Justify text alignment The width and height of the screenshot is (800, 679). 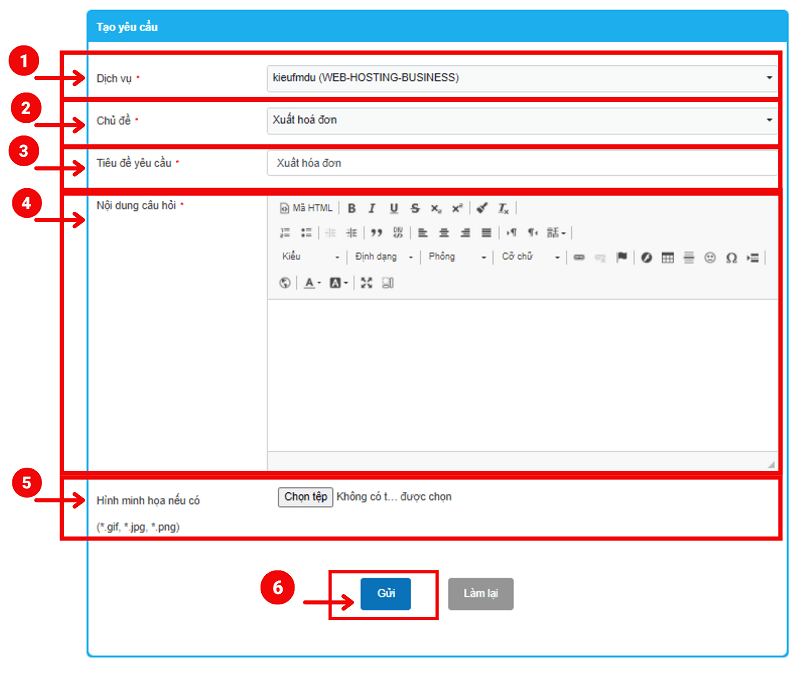pos(487,233)
